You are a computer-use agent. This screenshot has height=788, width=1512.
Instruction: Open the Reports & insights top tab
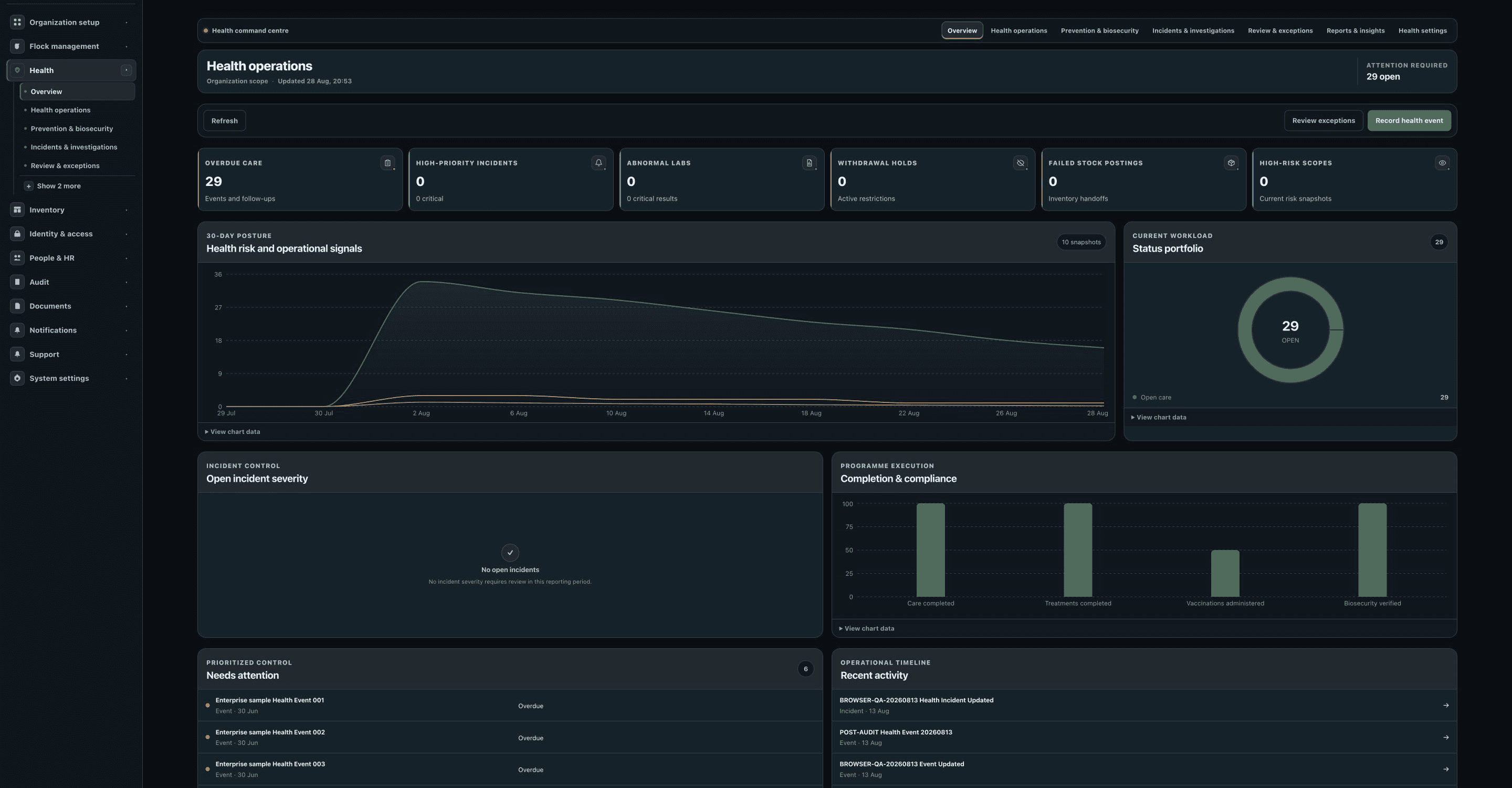click(1355, 30)
